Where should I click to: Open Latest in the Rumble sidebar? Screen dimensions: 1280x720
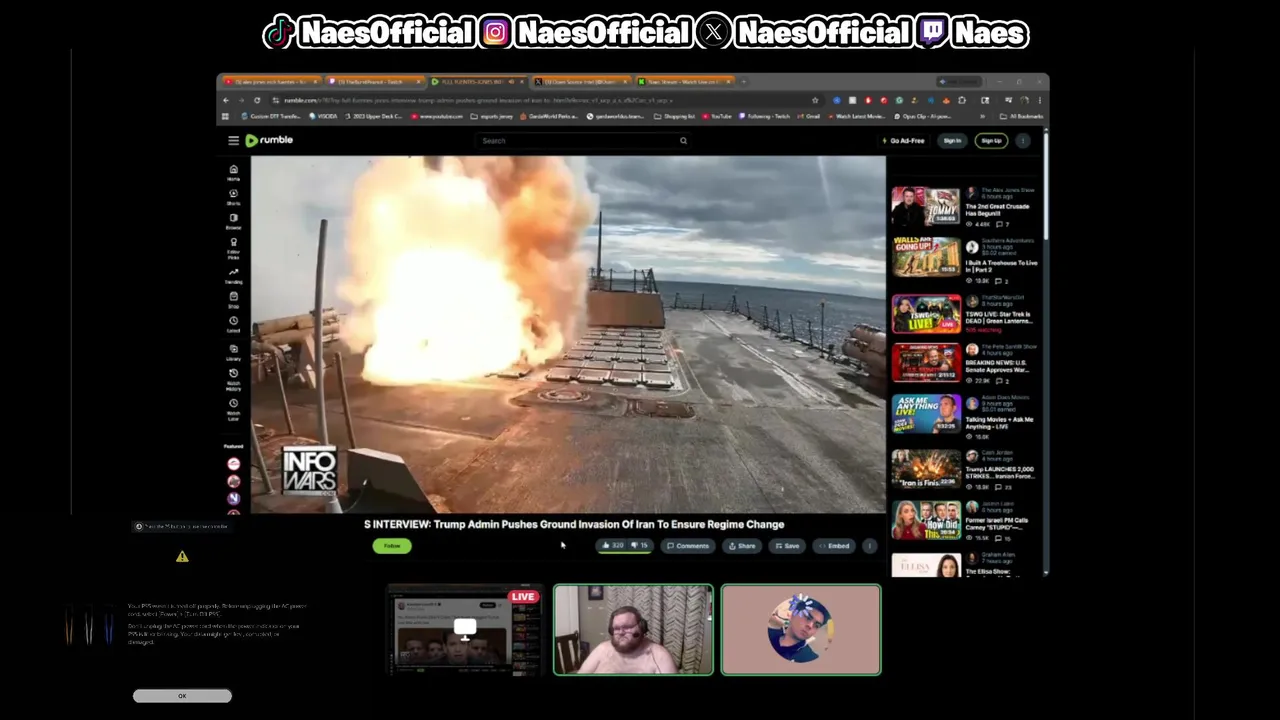[233, 324]
